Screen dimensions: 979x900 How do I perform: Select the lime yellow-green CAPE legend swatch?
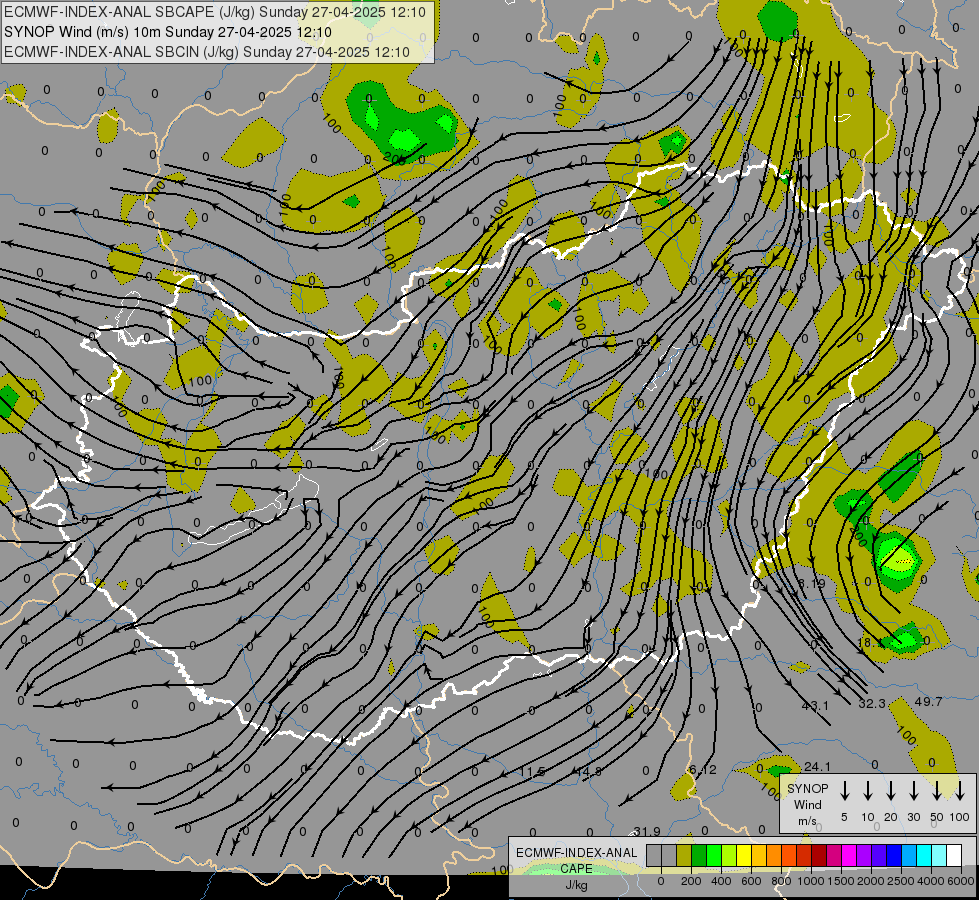click(x=729, y=855)
